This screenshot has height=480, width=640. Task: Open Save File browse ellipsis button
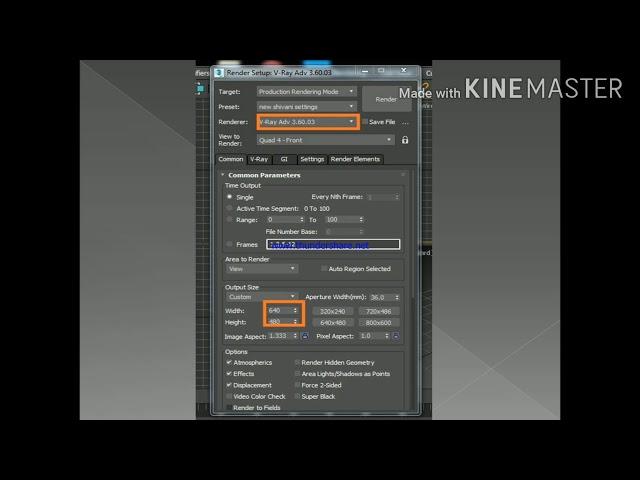(405, 122)
